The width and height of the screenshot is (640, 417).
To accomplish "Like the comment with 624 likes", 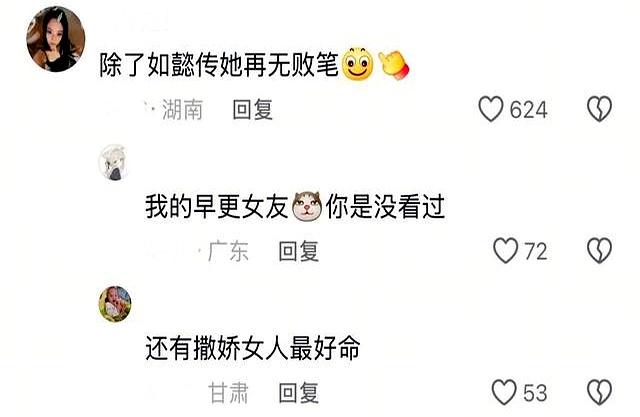I will click(x=490, y=109).
